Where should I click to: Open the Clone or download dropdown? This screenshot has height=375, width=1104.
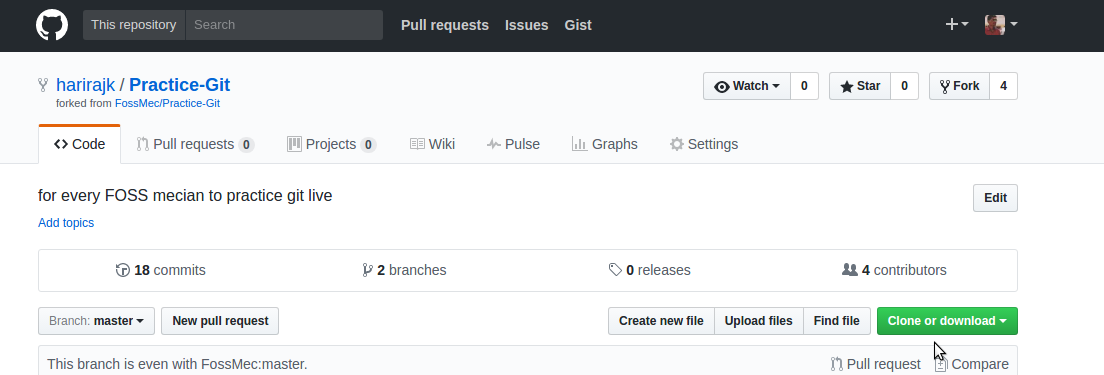pos(947,321)
